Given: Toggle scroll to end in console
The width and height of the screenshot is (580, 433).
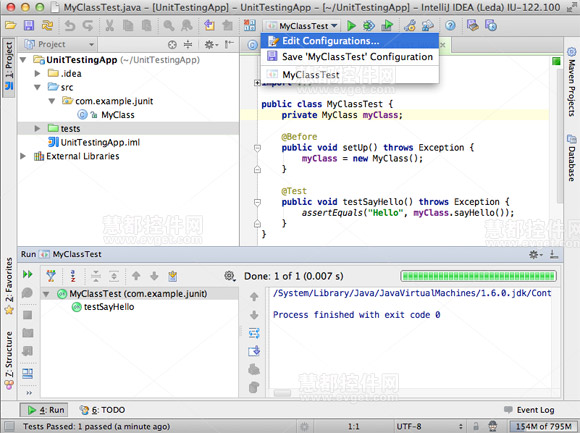Looking at the screenshot, I should click(x=254, y=351).
